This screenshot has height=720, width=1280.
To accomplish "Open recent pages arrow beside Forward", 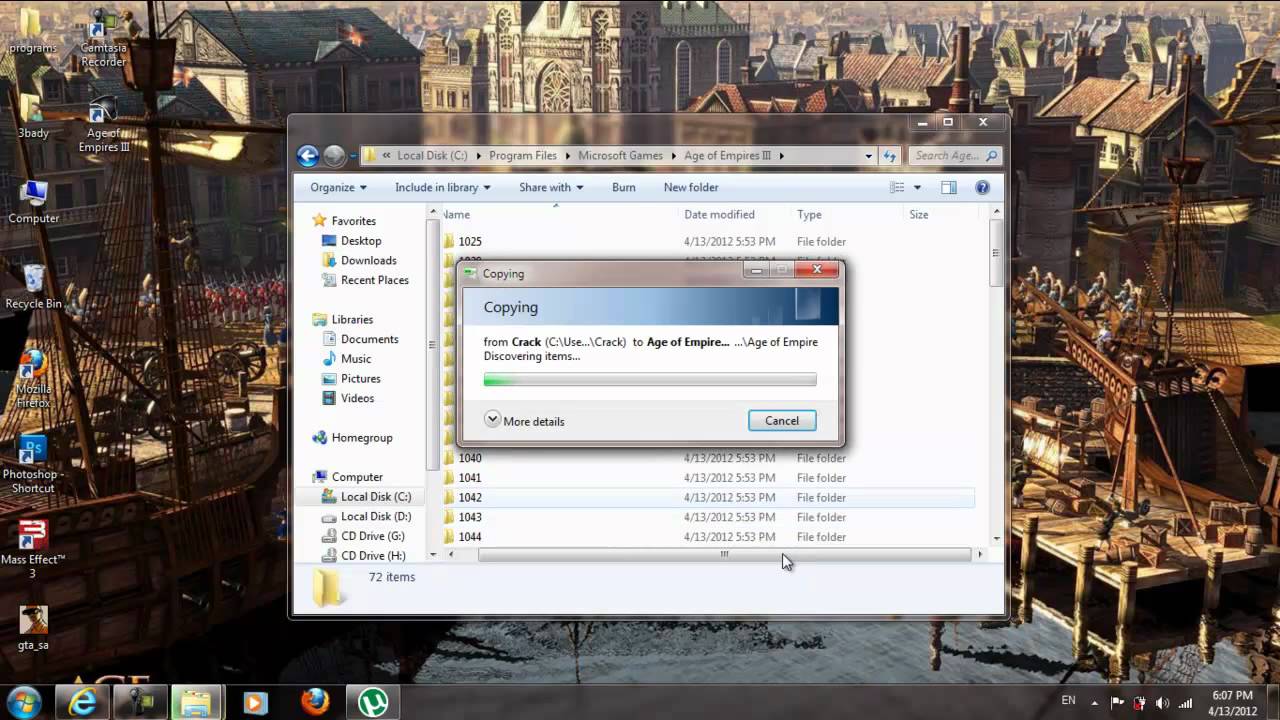I will [353, 156].
